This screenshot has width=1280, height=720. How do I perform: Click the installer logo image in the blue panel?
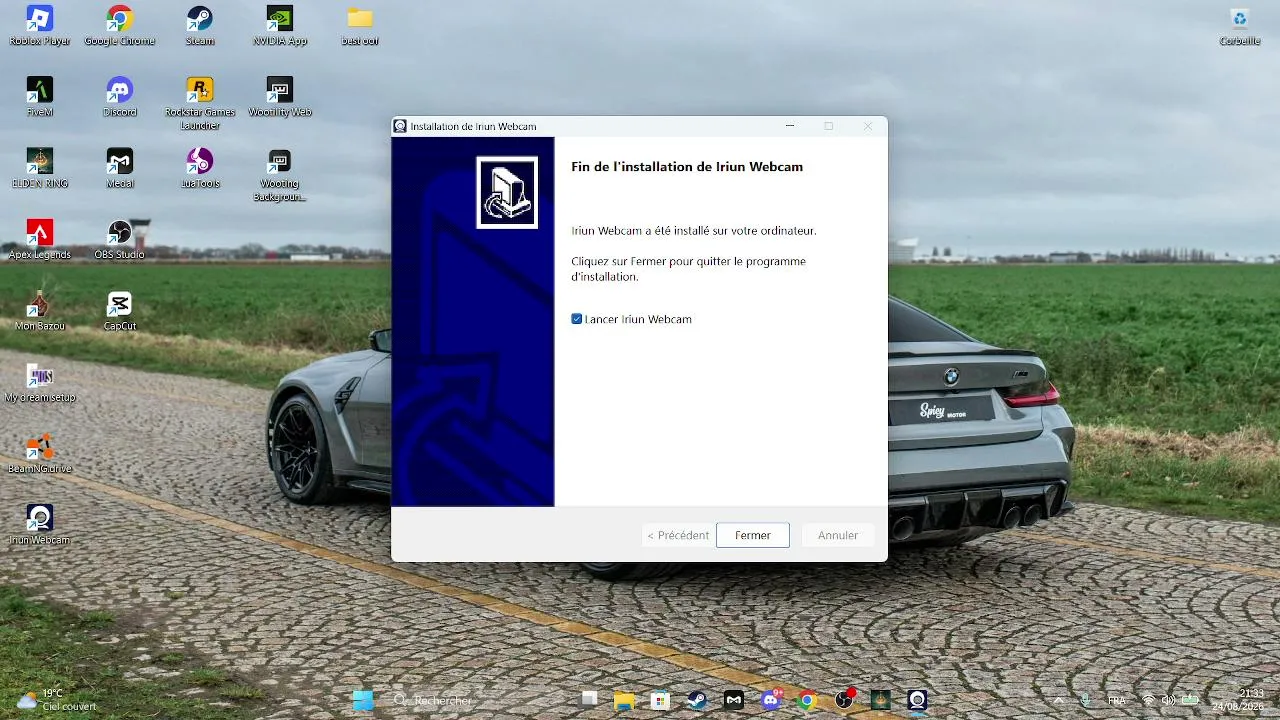click(507, 192)
